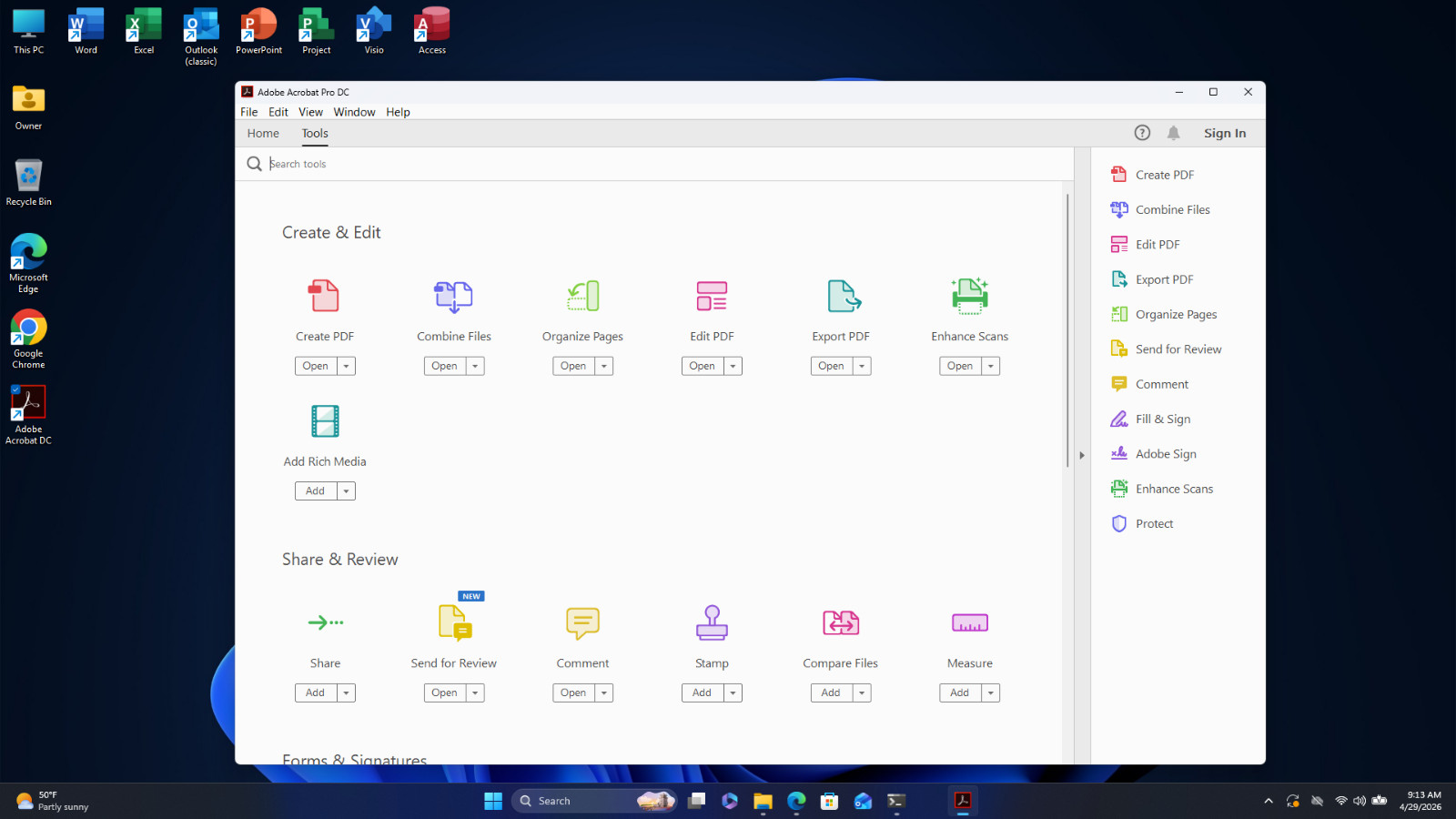Open the Window menu
The width and height of the screenshot is (1456, 819).
[x=354, y=112]
